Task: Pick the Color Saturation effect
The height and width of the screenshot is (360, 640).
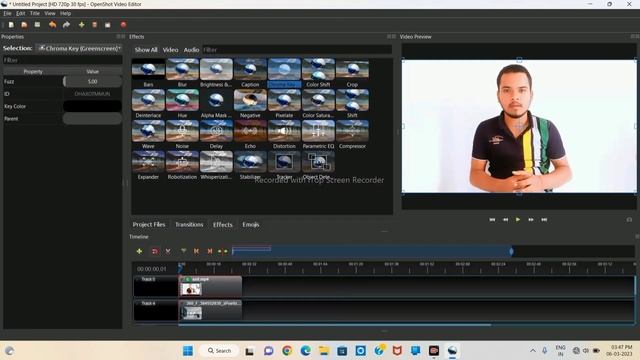Action: coord(318,104)
